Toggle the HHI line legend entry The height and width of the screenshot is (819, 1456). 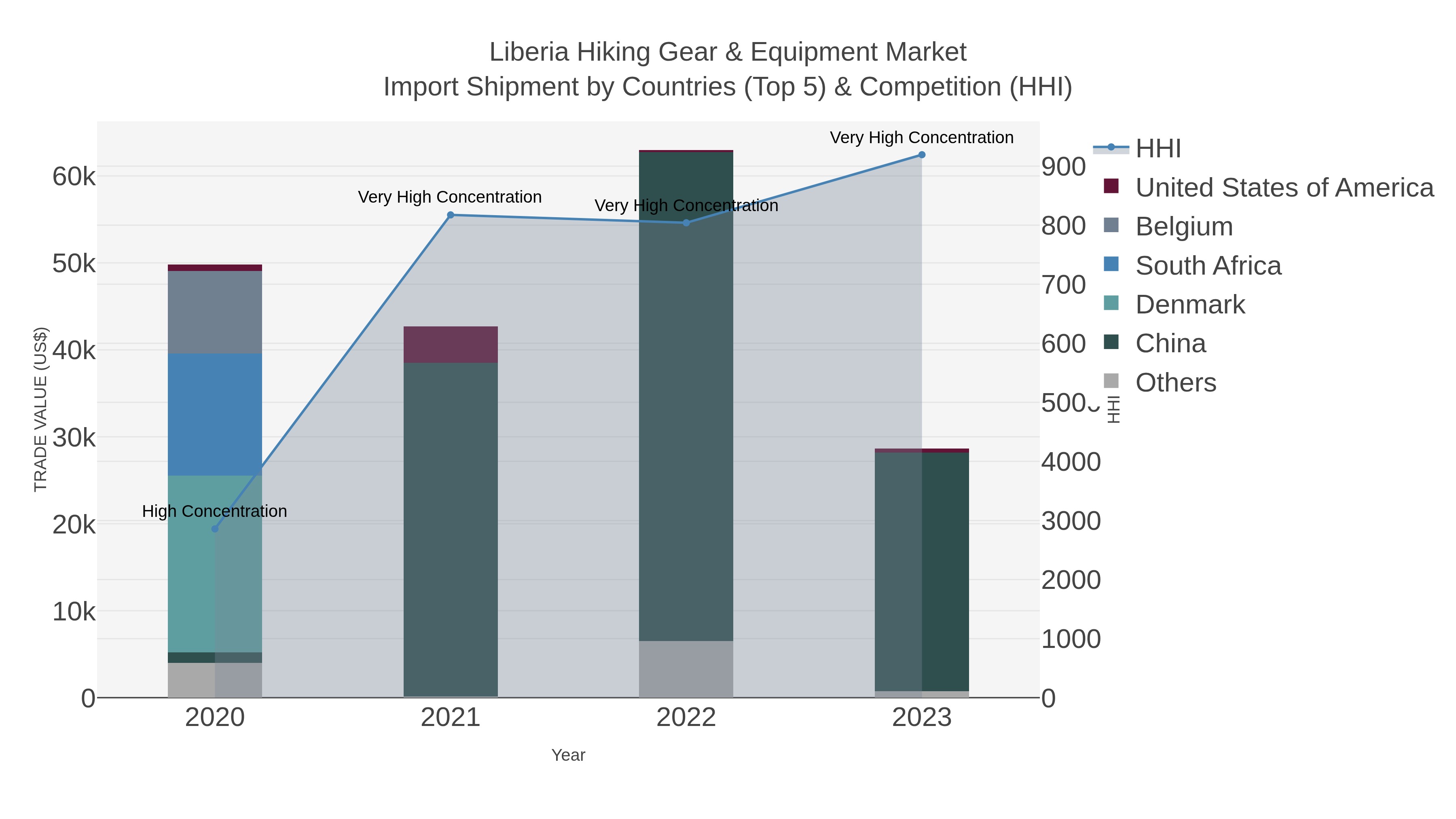pos(1137,148)
